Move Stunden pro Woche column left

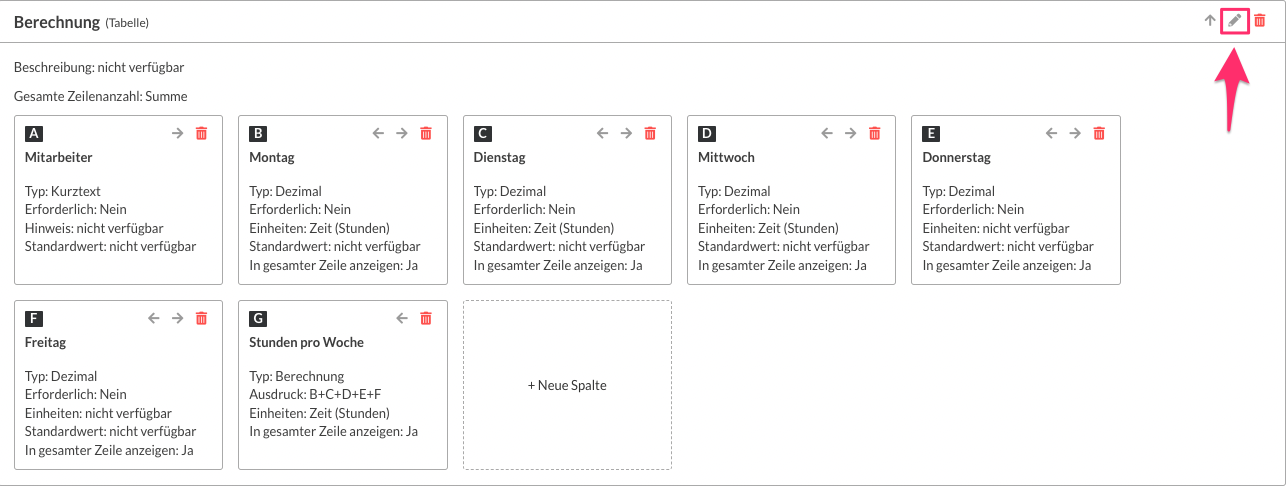(402, 318)
